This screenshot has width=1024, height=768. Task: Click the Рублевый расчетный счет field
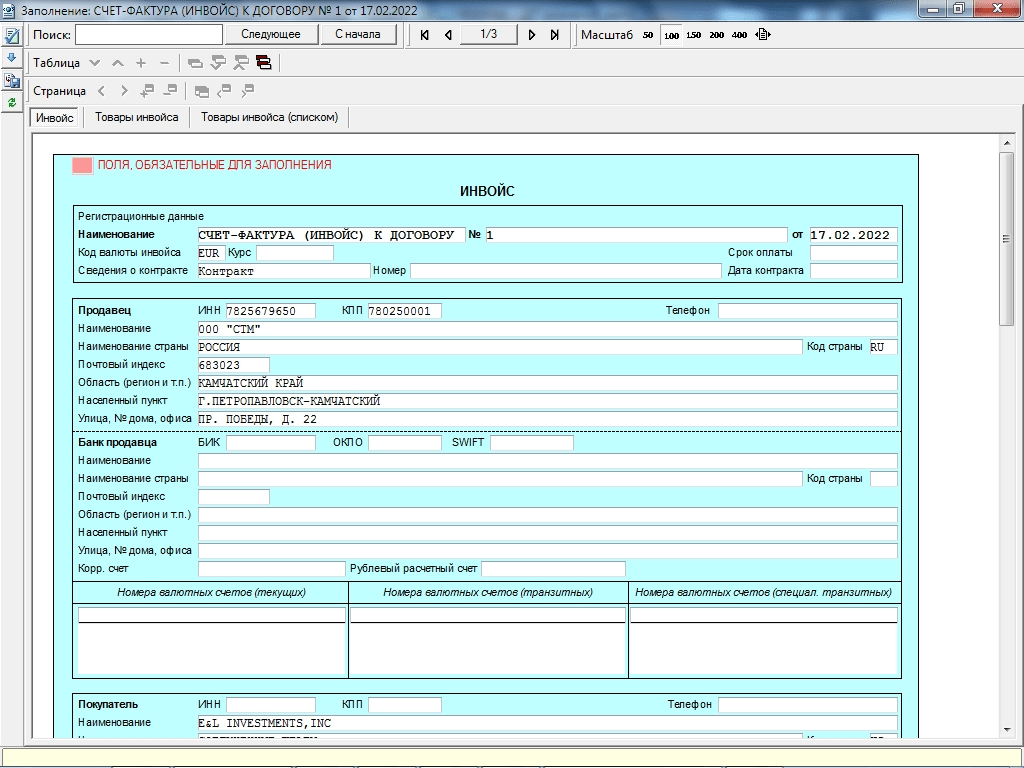(x=554, y=569)
